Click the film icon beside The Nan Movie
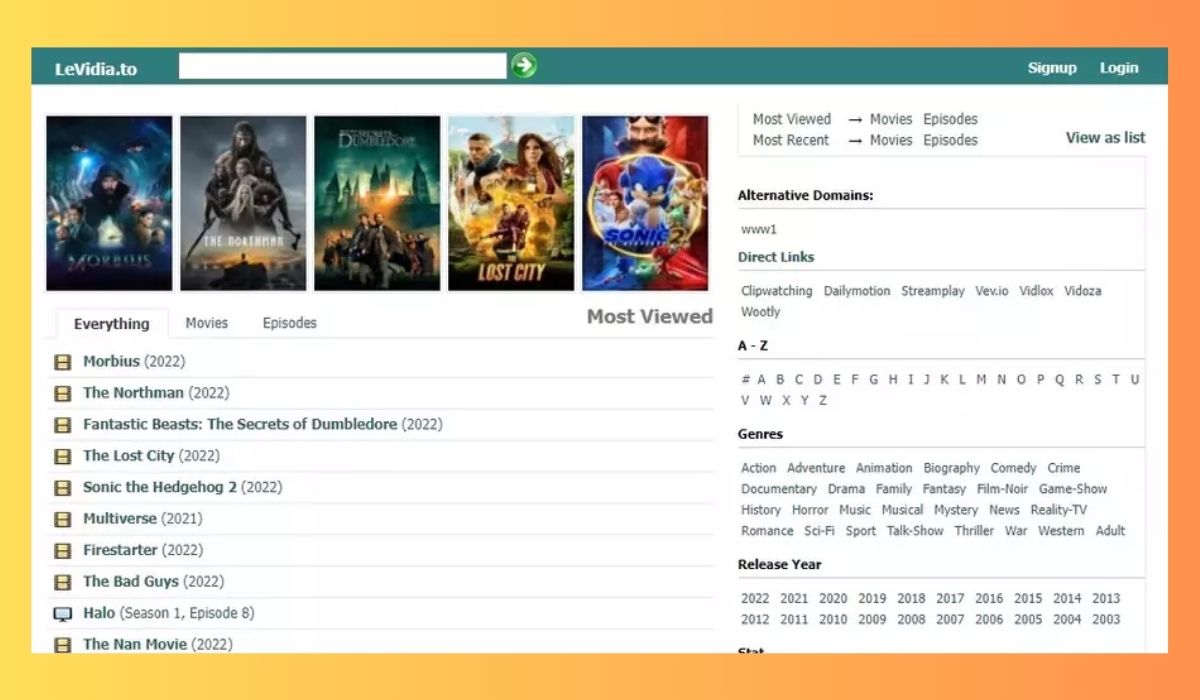The image size is (1200, 700). tap(62, 645)
